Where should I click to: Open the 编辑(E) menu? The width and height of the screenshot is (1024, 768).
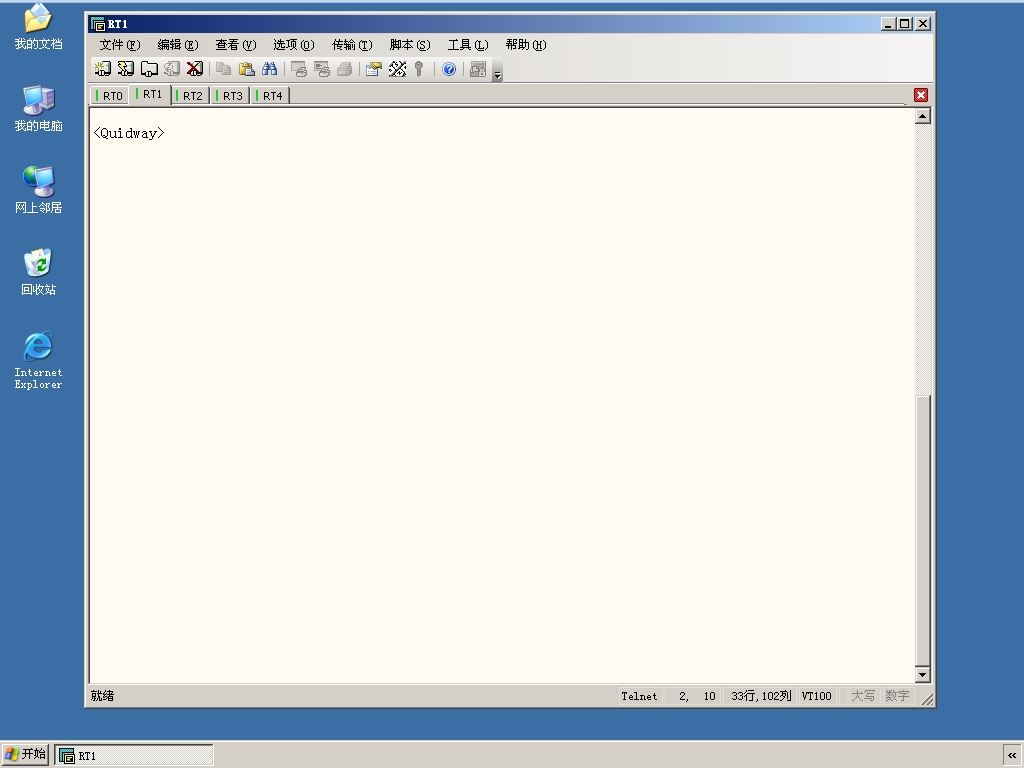point(178,44)
